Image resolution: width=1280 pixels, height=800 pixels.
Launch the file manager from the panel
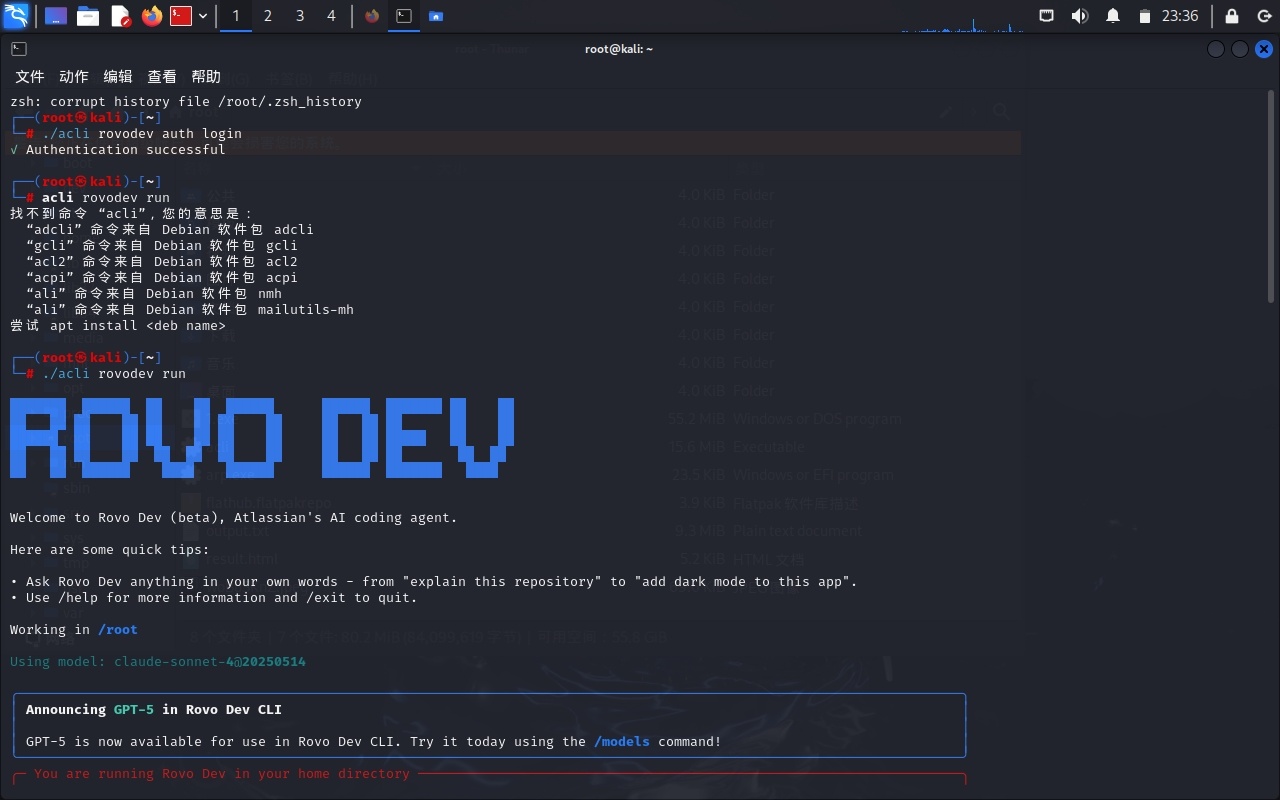[x=88, y=16]
